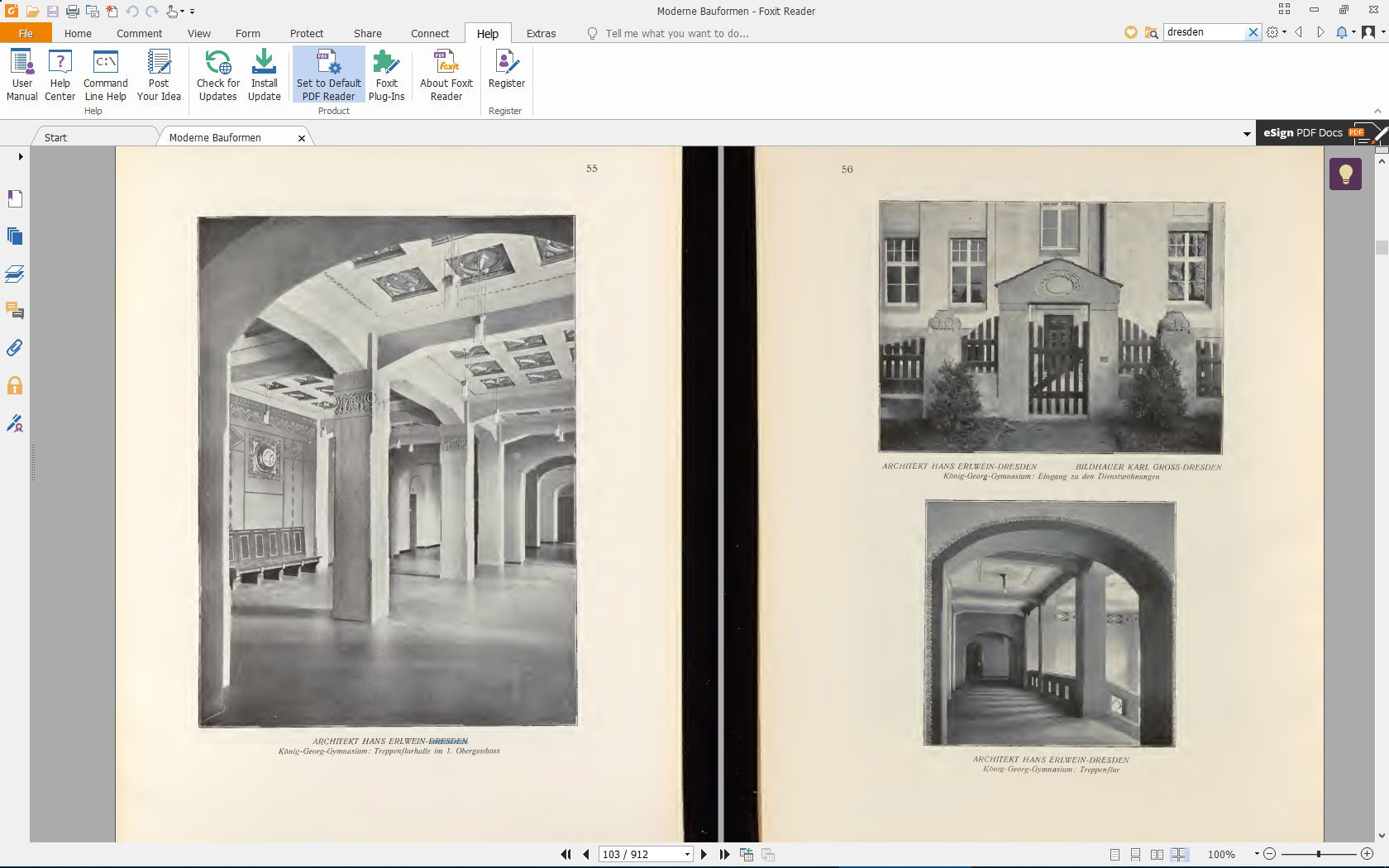Screen dimensions: 1389x868
Task: Switch to the Home tab
Action: [x=78, y=33]
